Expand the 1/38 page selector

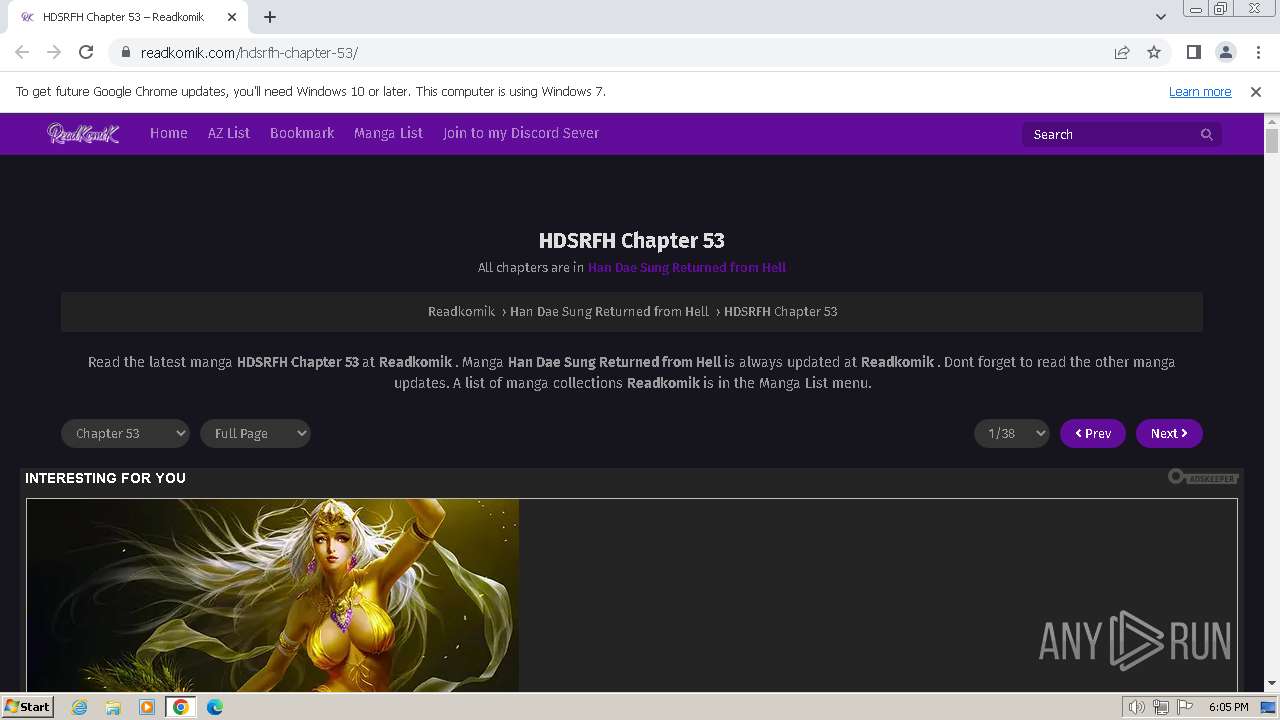click(x=1012, y=433)
